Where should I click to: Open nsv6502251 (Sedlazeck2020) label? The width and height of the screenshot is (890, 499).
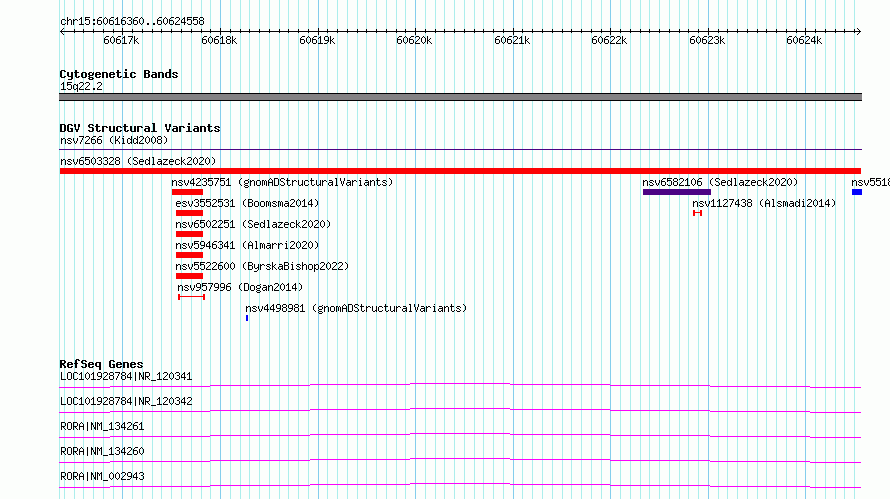point(253,224)
